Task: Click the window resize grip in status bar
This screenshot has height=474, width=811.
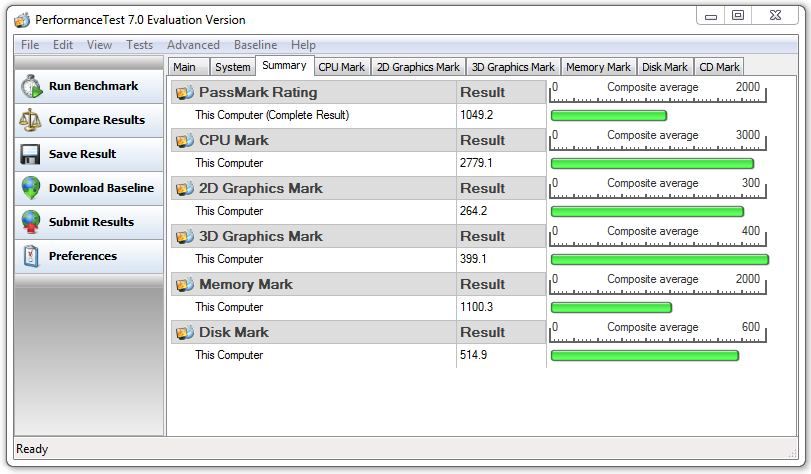Action: coord(792,453)
